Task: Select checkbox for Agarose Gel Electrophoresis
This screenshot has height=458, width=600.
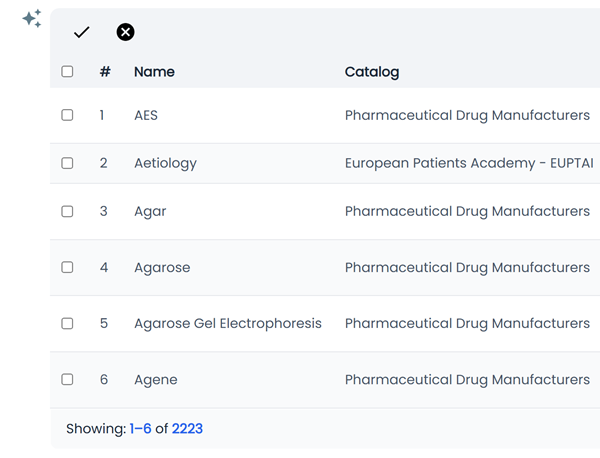Action: [x=67, y=323]
